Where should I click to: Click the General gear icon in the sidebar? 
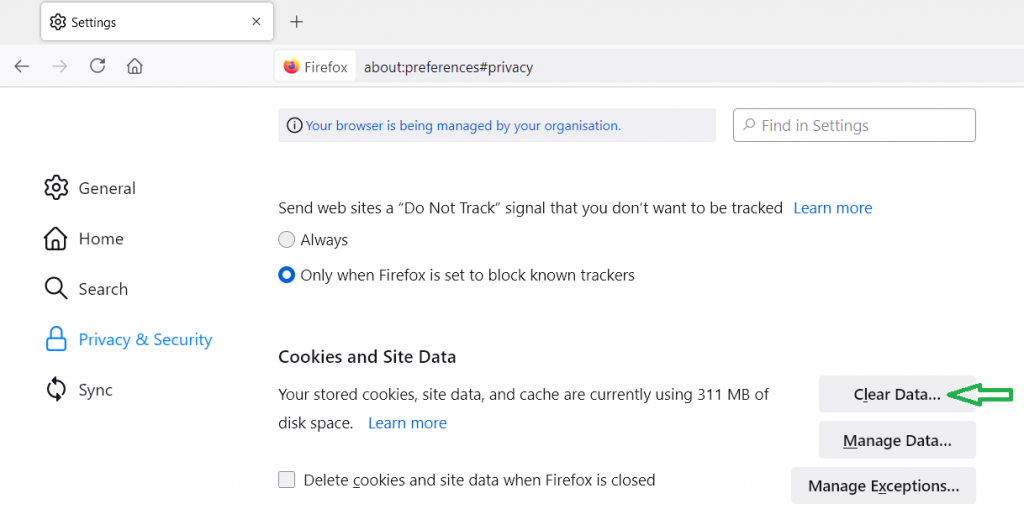click(x=56, y=188)
